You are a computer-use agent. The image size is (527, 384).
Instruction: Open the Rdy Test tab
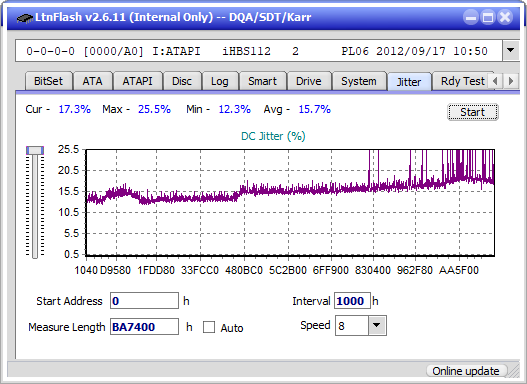pyautogui.click(x=462, y=81)
